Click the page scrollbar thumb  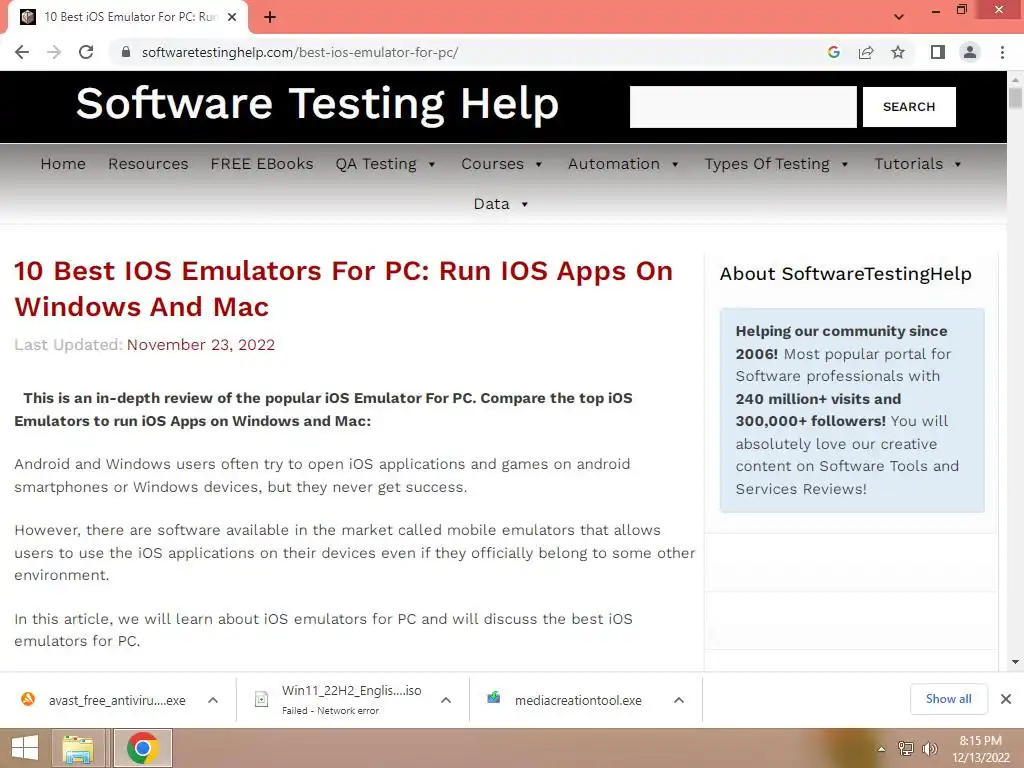click(1015, 98)
